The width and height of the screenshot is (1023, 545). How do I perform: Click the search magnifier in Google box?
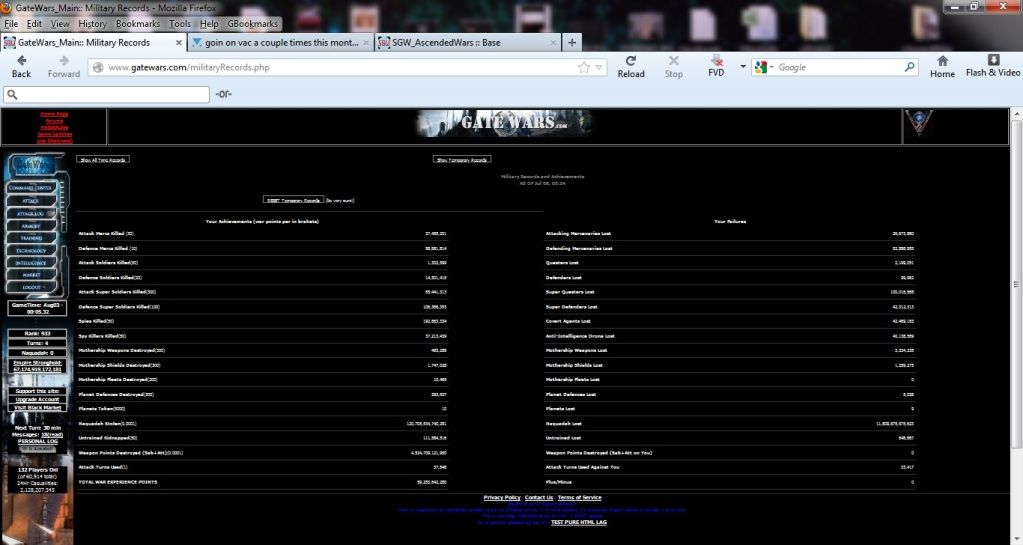click(910, 67)
